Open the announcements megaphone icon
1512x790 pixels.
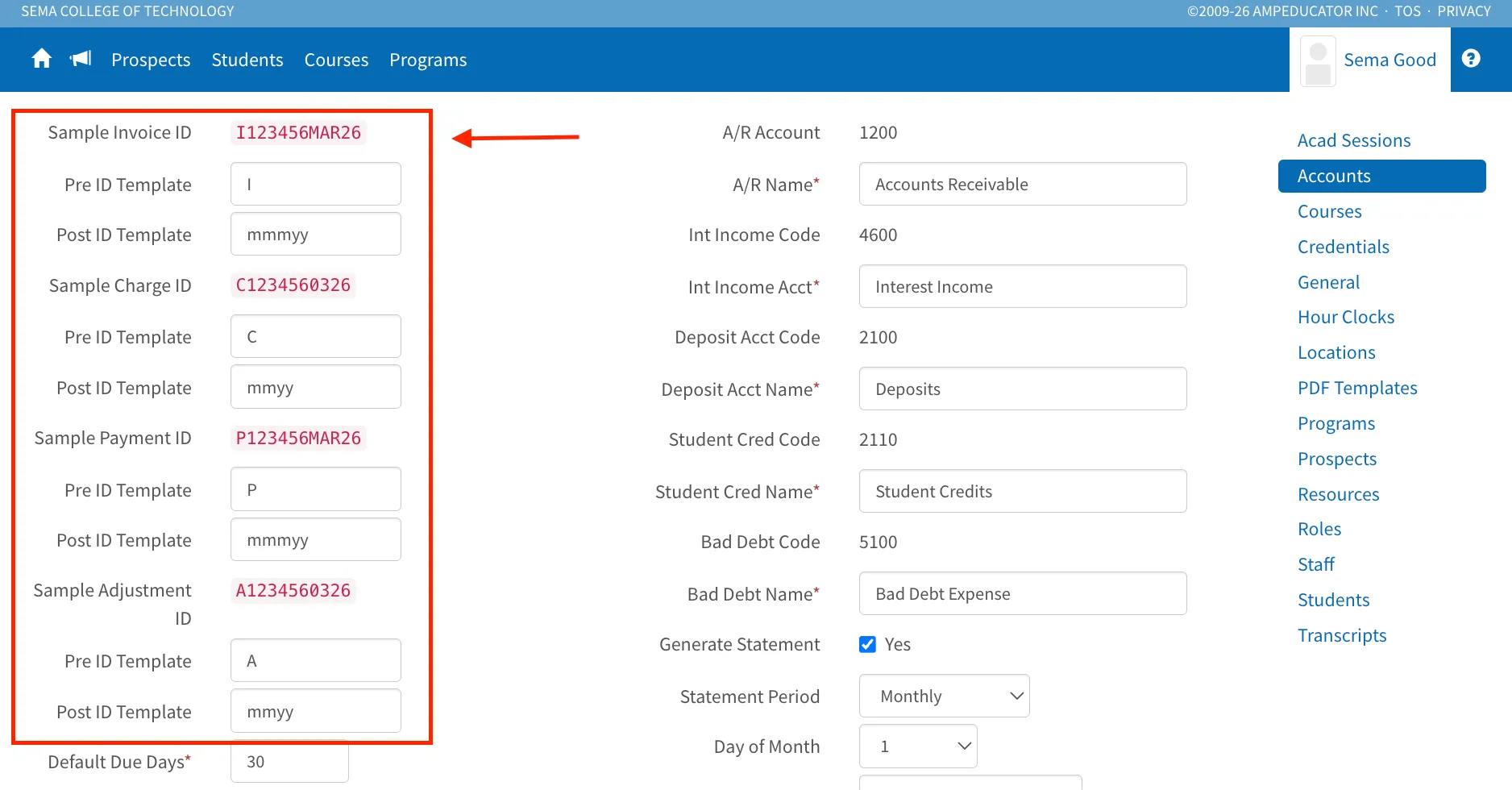pos(81,59)
